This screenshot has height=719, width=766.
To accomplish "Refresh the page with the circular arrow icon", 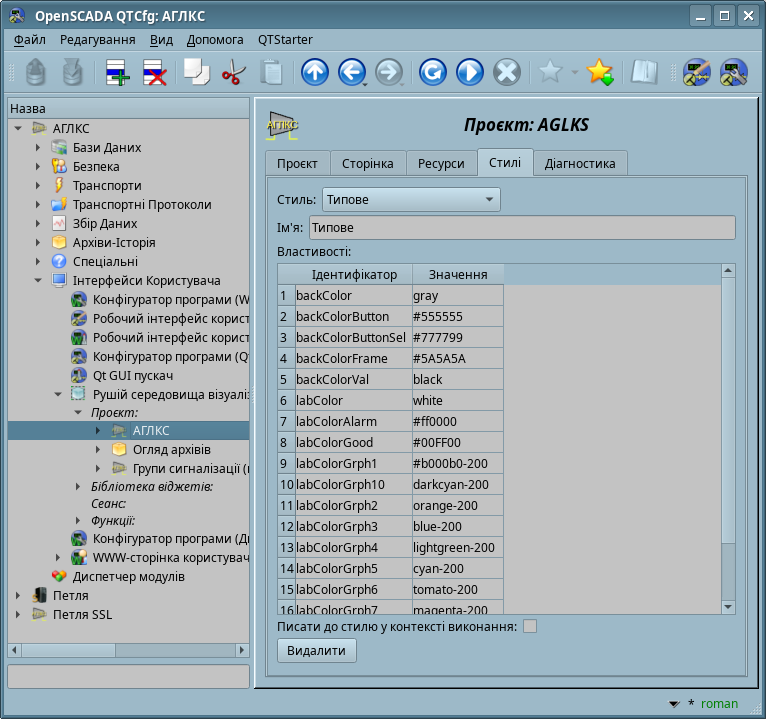I will (x=432, y=73).
